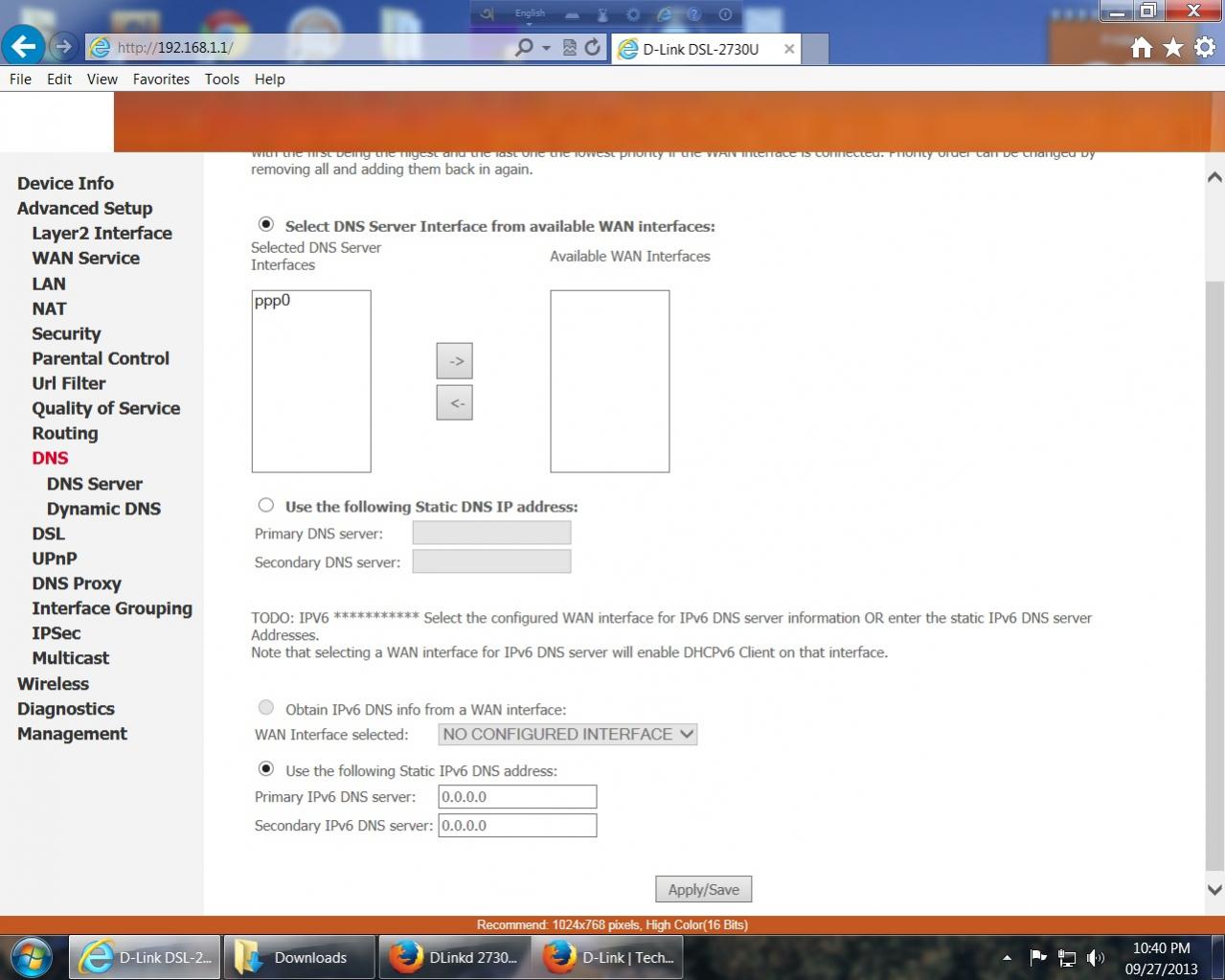Go to Layer2 Interface settings
This screenshot has height=980, width=1225.
[102, 234]
